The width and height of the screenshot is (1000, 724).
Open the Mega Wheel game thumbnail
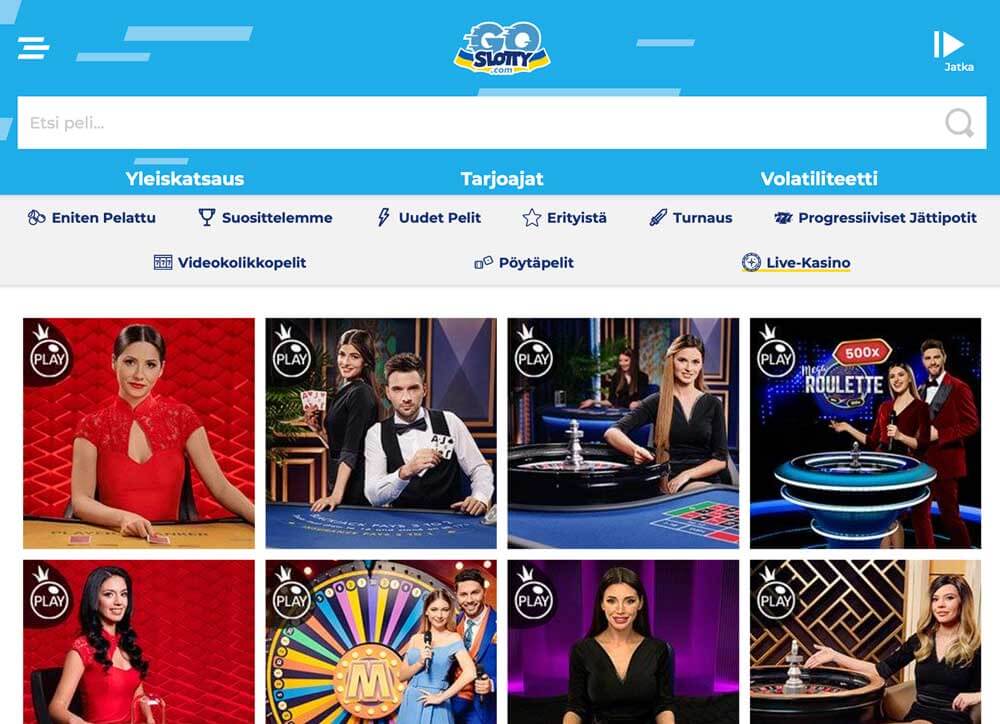click(x=381, y=642)
